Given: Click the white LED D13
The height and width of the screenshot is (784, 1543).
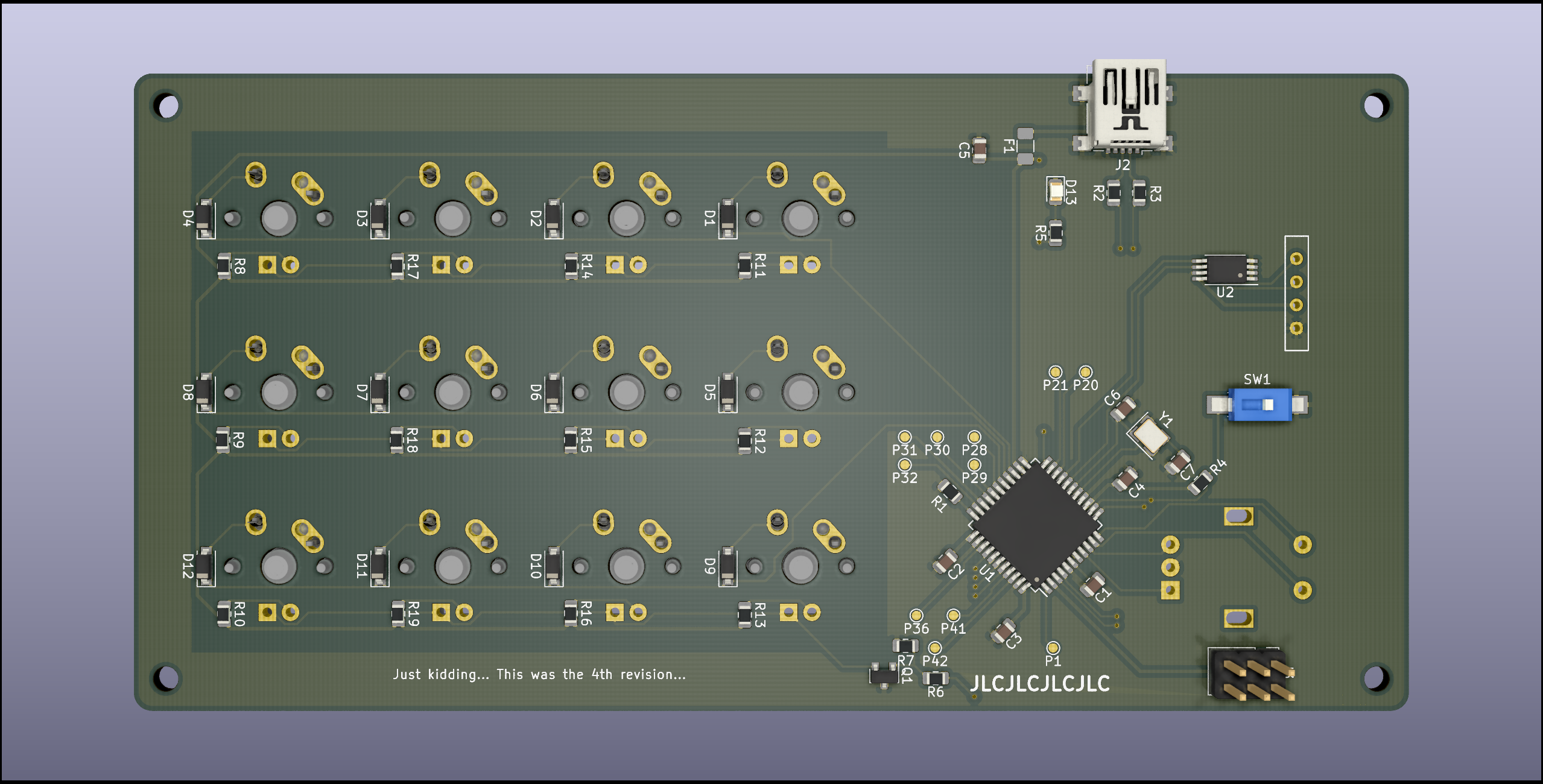Looking at the screenshot, I should pyautogui.click(x=1056, y=191).
